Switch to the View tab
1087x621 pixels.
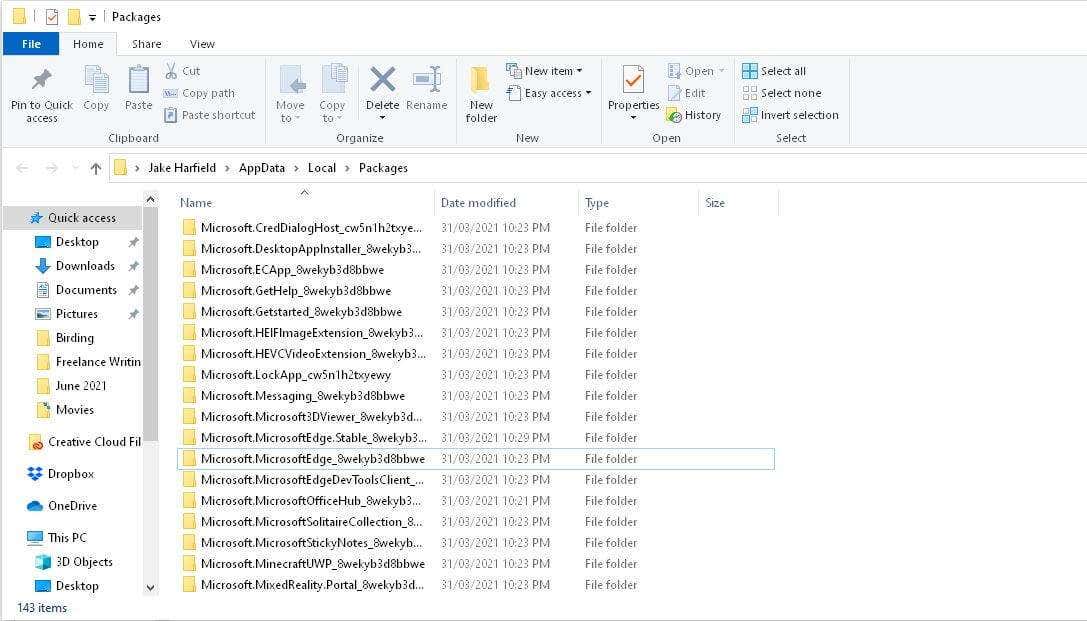202,44
